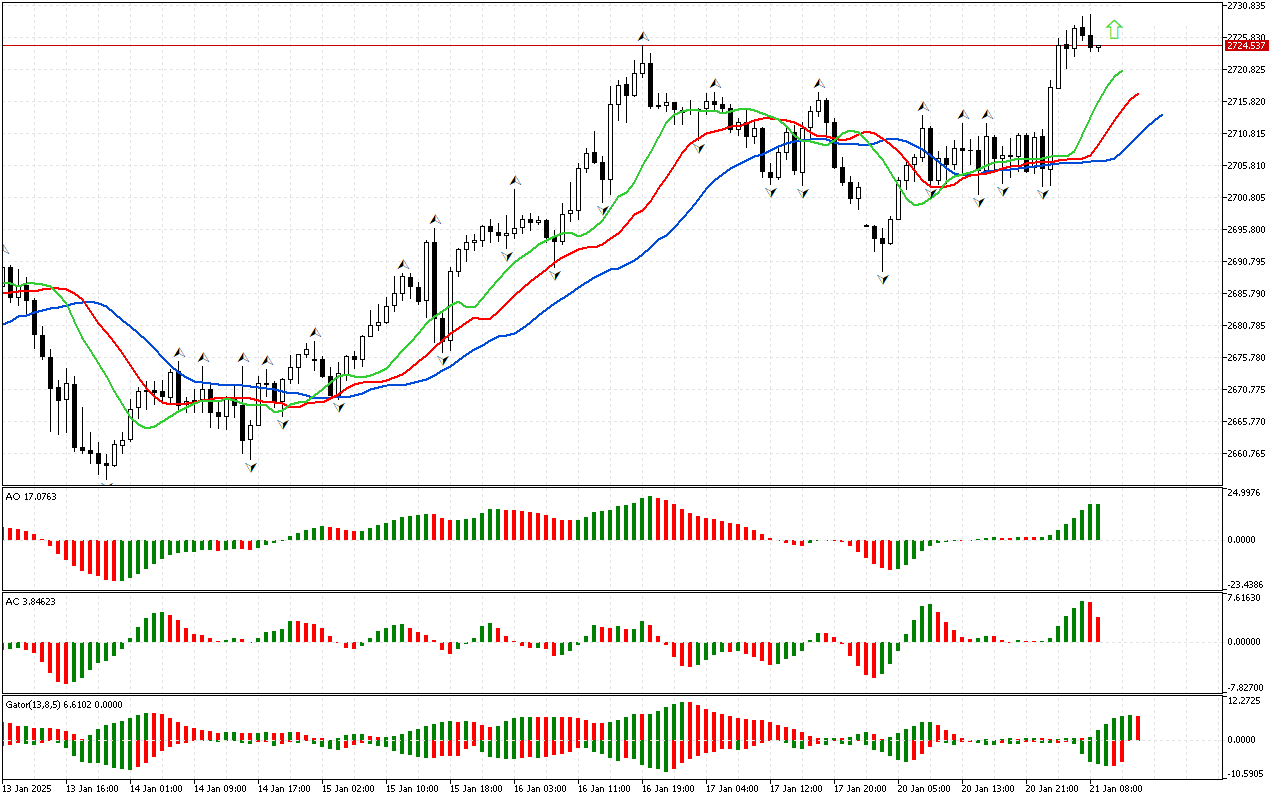Click the 2715.820 price scale value
Viewport: 1280px width, 800px height.
[x=1247, y=102]
